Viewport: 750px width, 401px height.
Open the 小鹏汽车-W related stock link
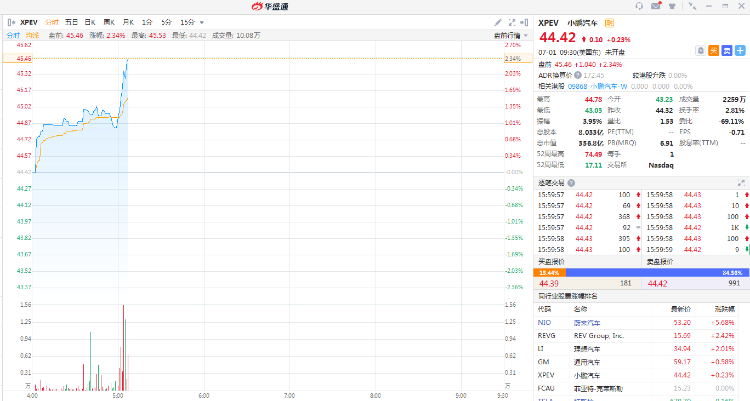[608, 86]
